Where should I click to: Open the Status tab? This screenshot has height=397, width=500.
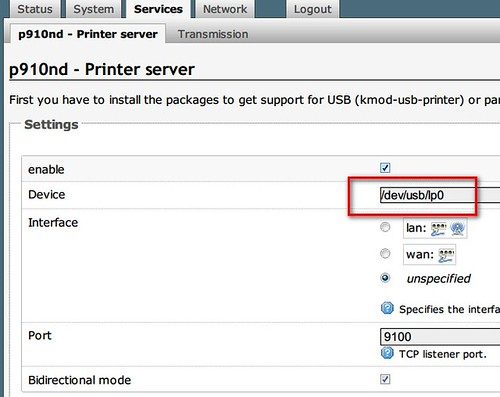(35, 9)
